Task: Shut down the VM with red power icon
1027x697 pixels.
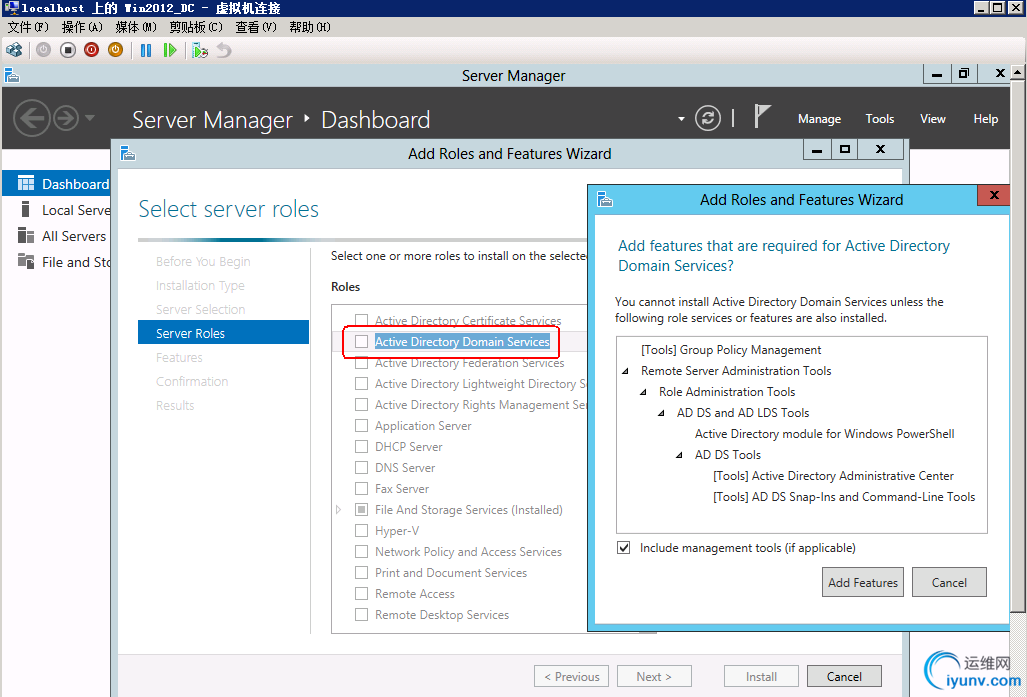Action: 91,50
